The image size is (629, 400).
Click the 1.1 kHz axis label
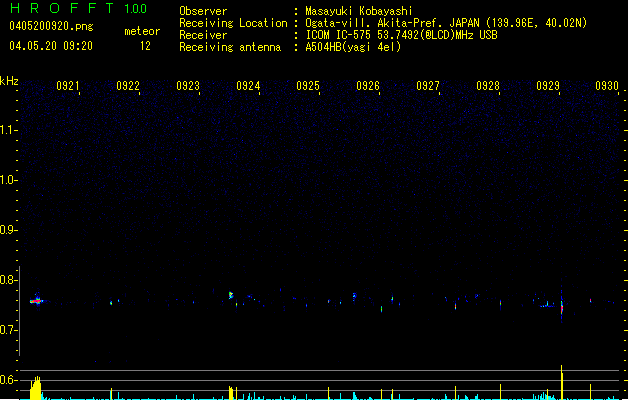tap(8, 130)
